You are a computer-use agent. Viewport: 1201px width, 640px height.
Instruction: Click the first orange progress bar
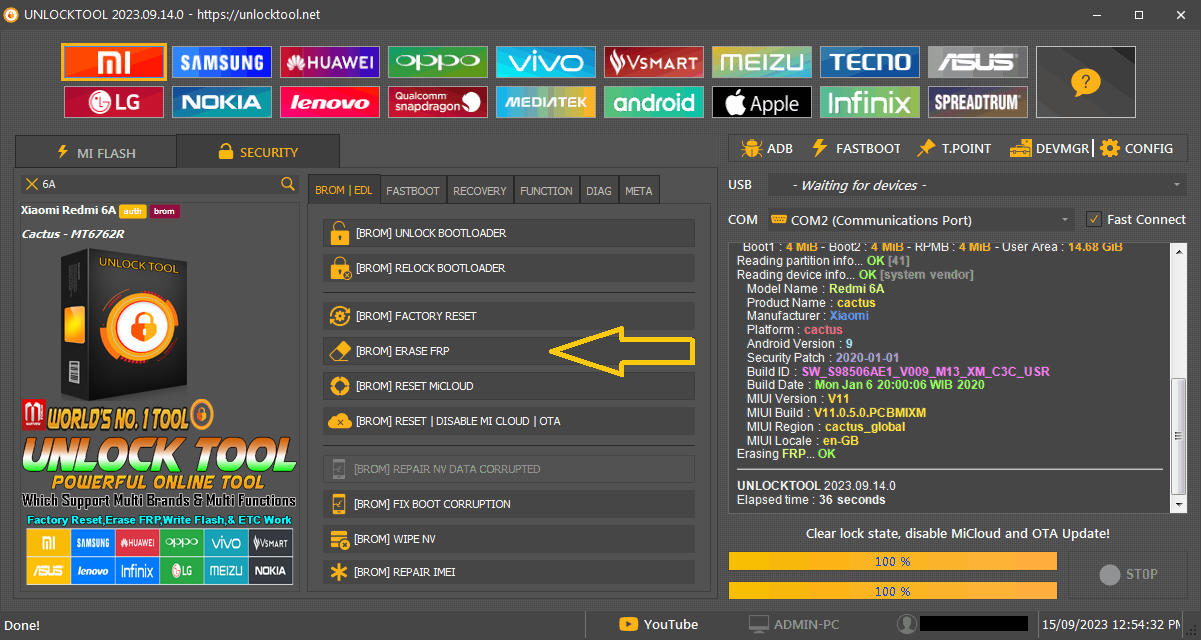click(892, 561)
